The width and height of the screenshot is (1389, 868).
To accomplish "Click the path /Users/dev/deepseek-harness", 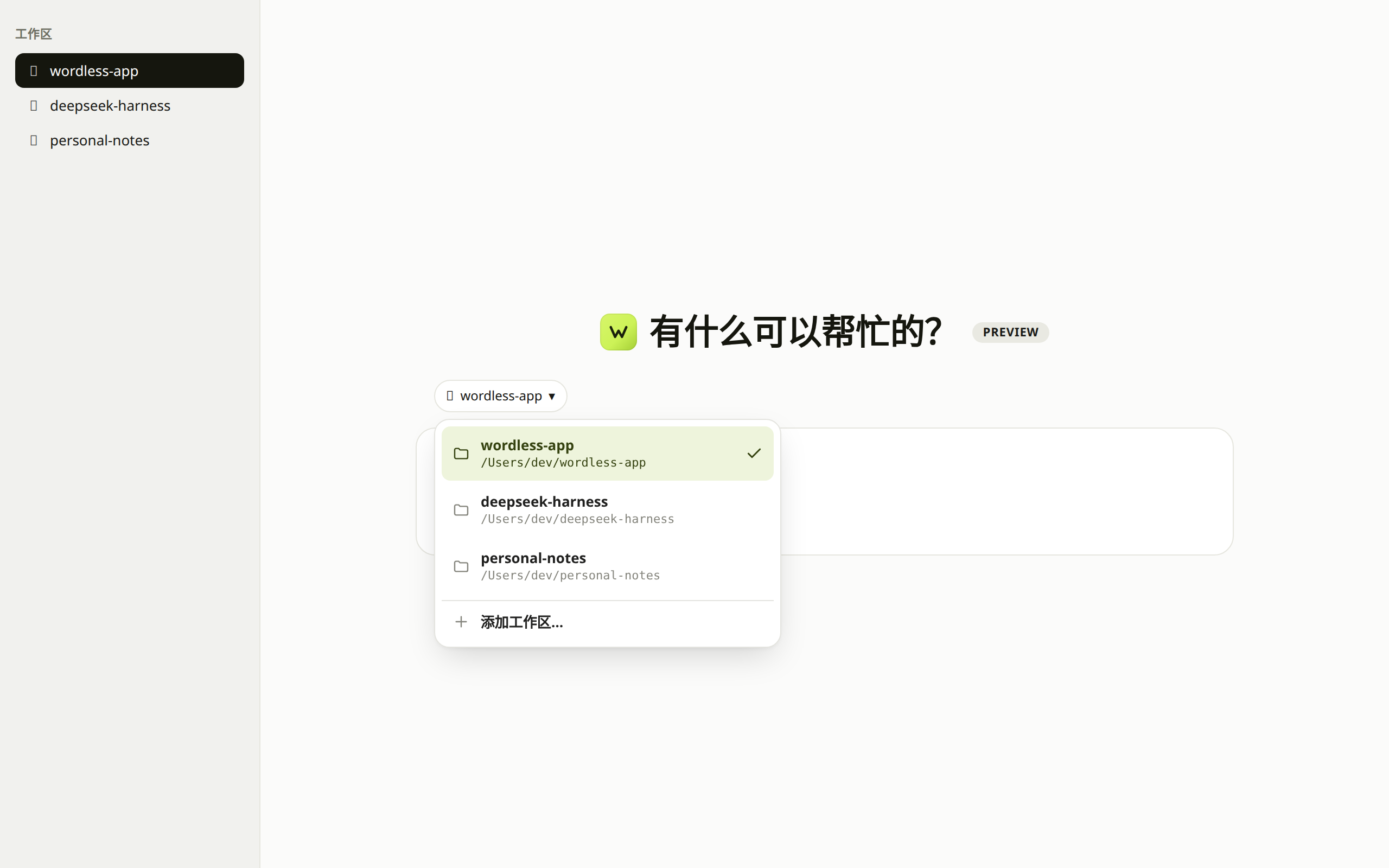I will (x=577, y=519).
